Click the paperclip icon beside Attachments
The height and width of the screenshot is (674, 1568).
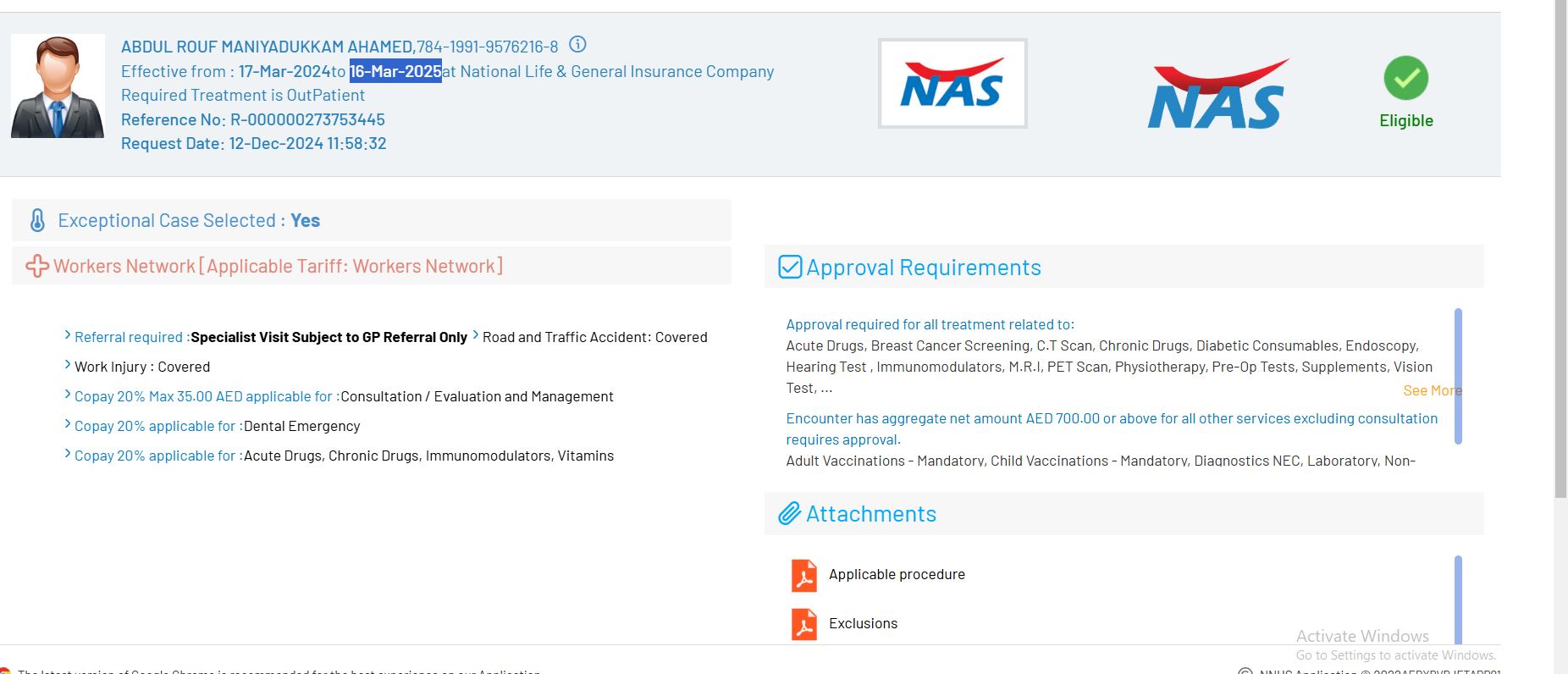(x=790, y=513)
